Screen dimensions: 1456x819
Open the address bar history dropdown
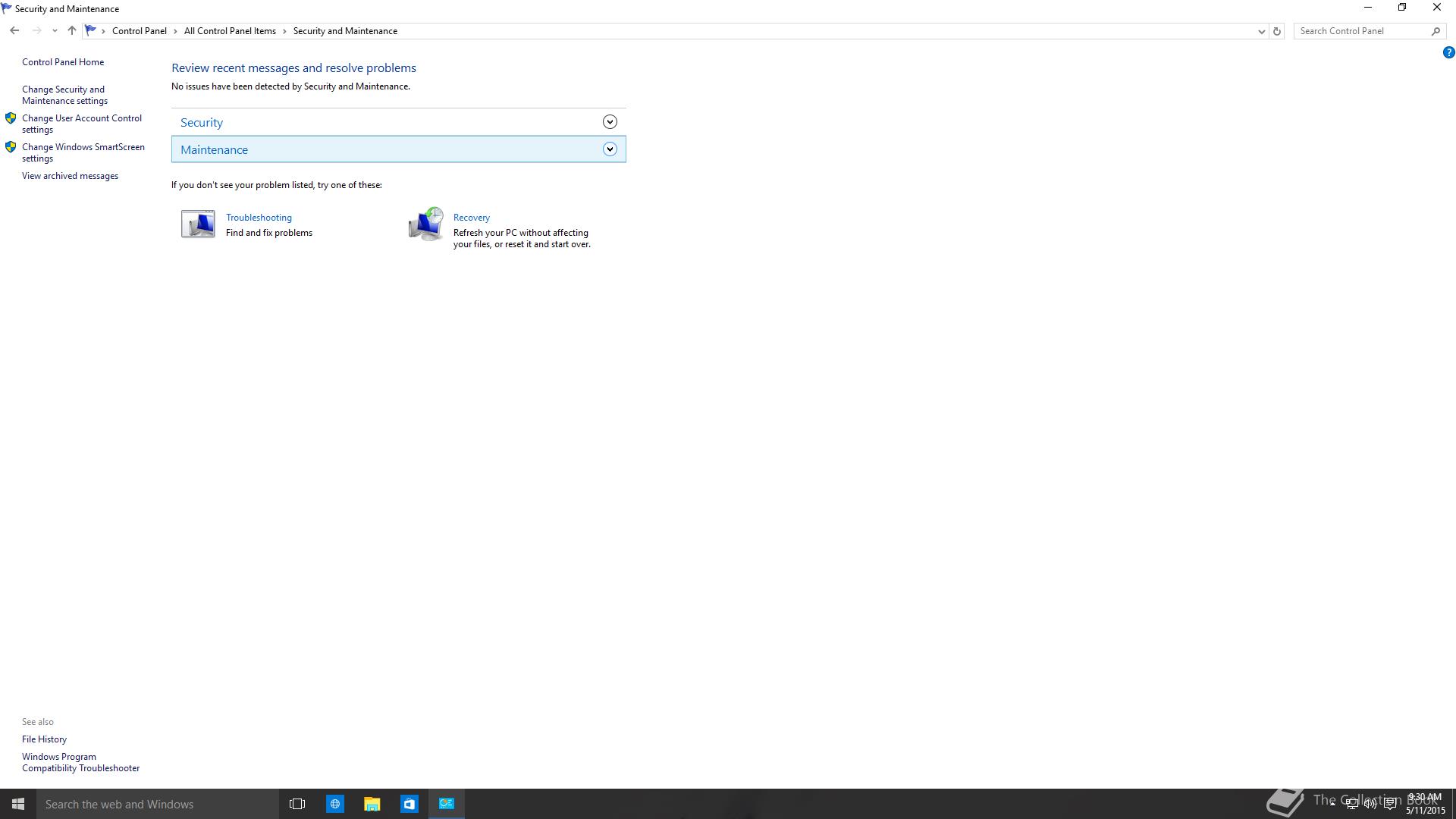click(x=1261, y=31)
